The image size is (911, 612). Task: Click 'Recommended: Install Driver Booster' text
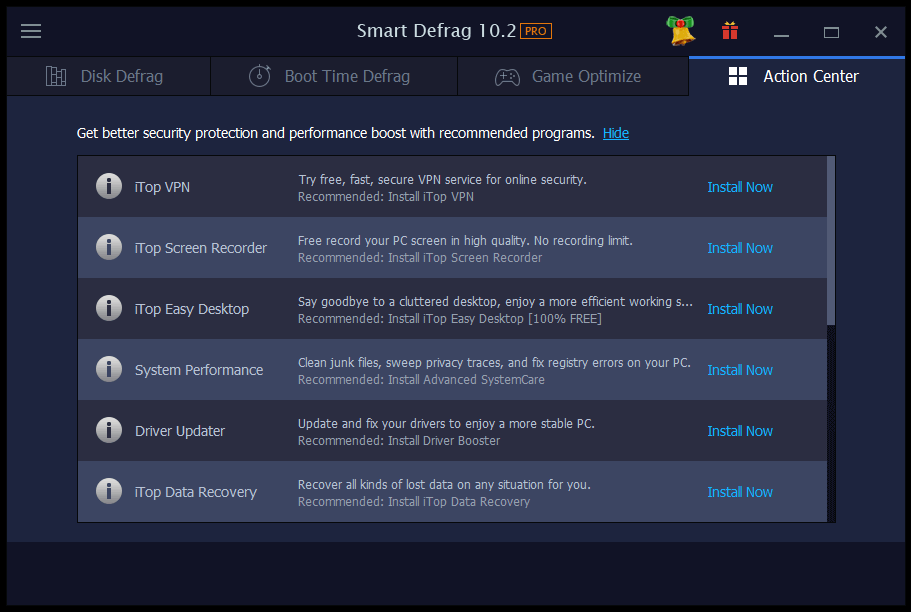pyautogui.click(x=399, y=441)
